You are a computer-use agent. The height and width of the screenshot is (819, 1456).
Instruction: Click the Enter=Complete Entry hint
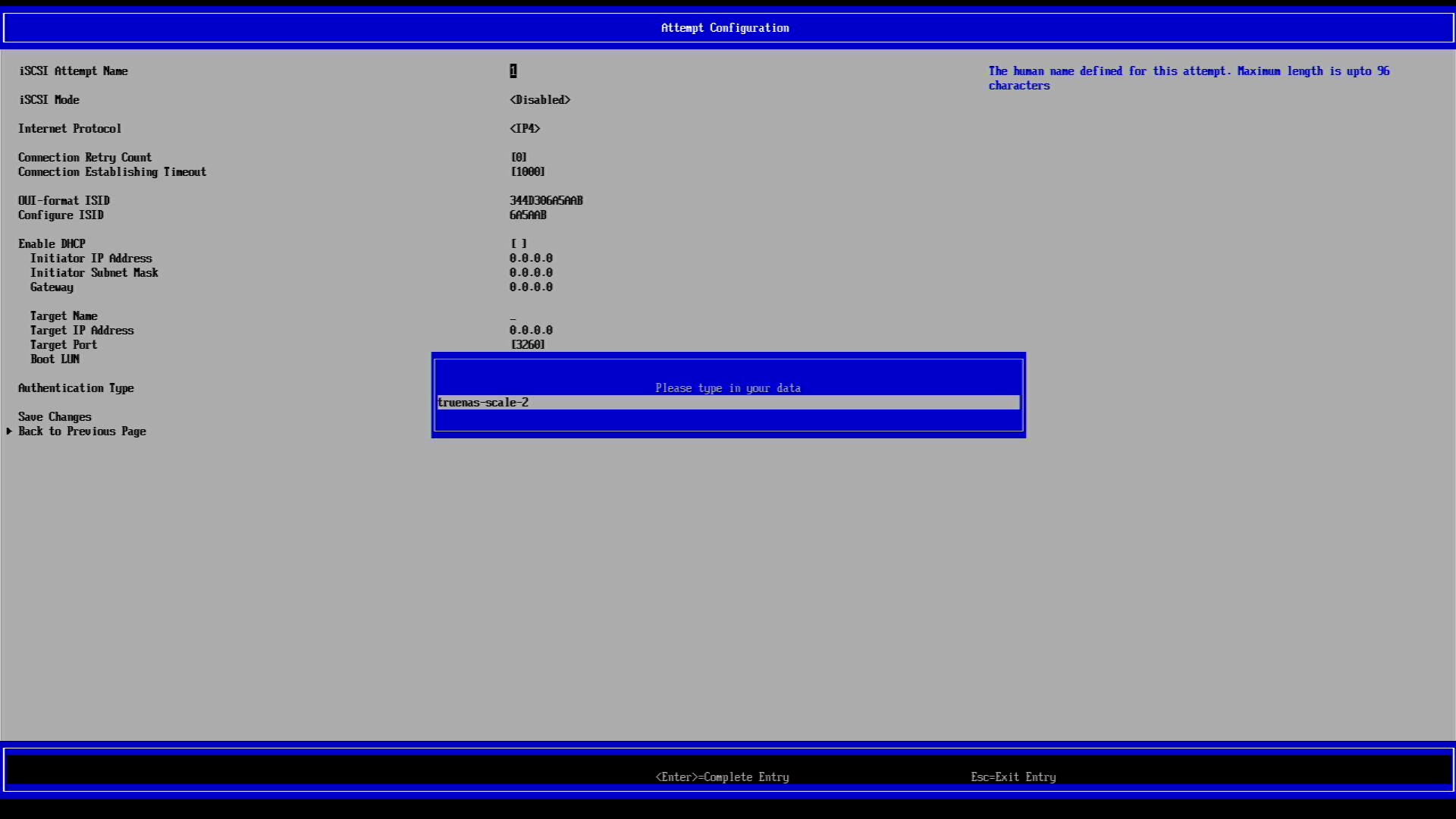point(722,777)
